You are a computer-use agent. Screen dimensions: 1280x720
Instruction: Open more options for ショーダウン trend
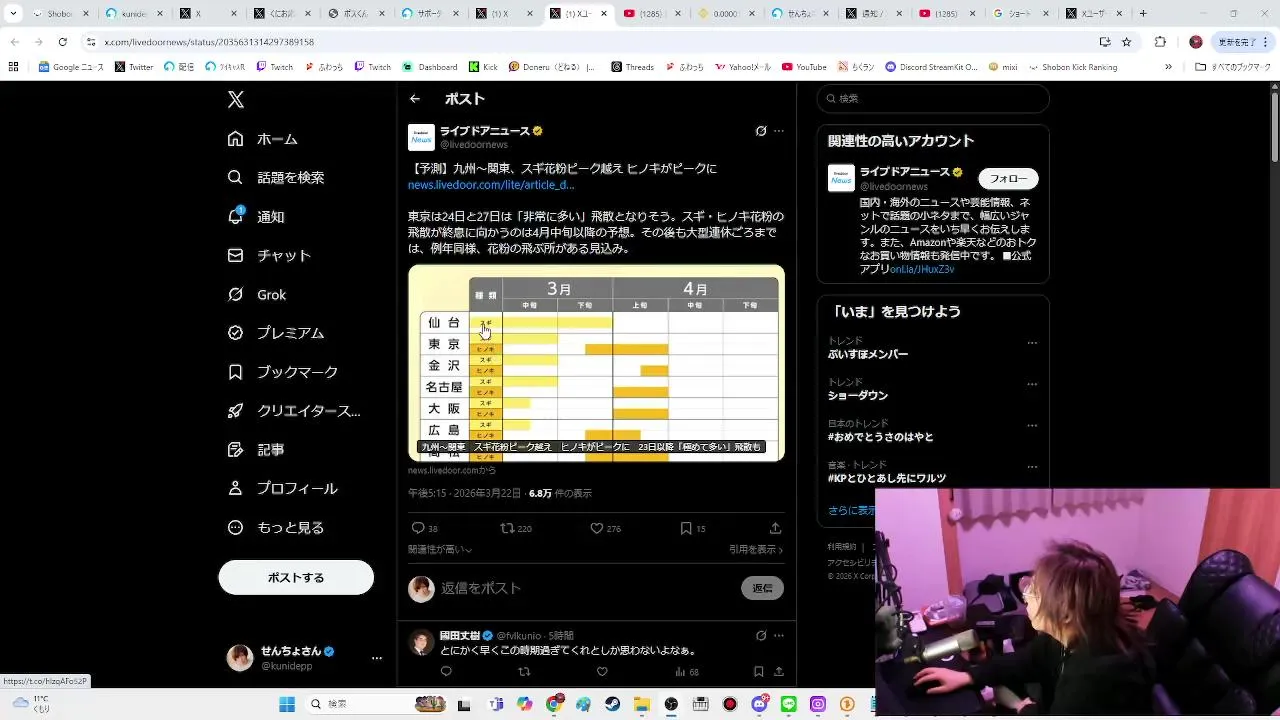coord(1032,384)
